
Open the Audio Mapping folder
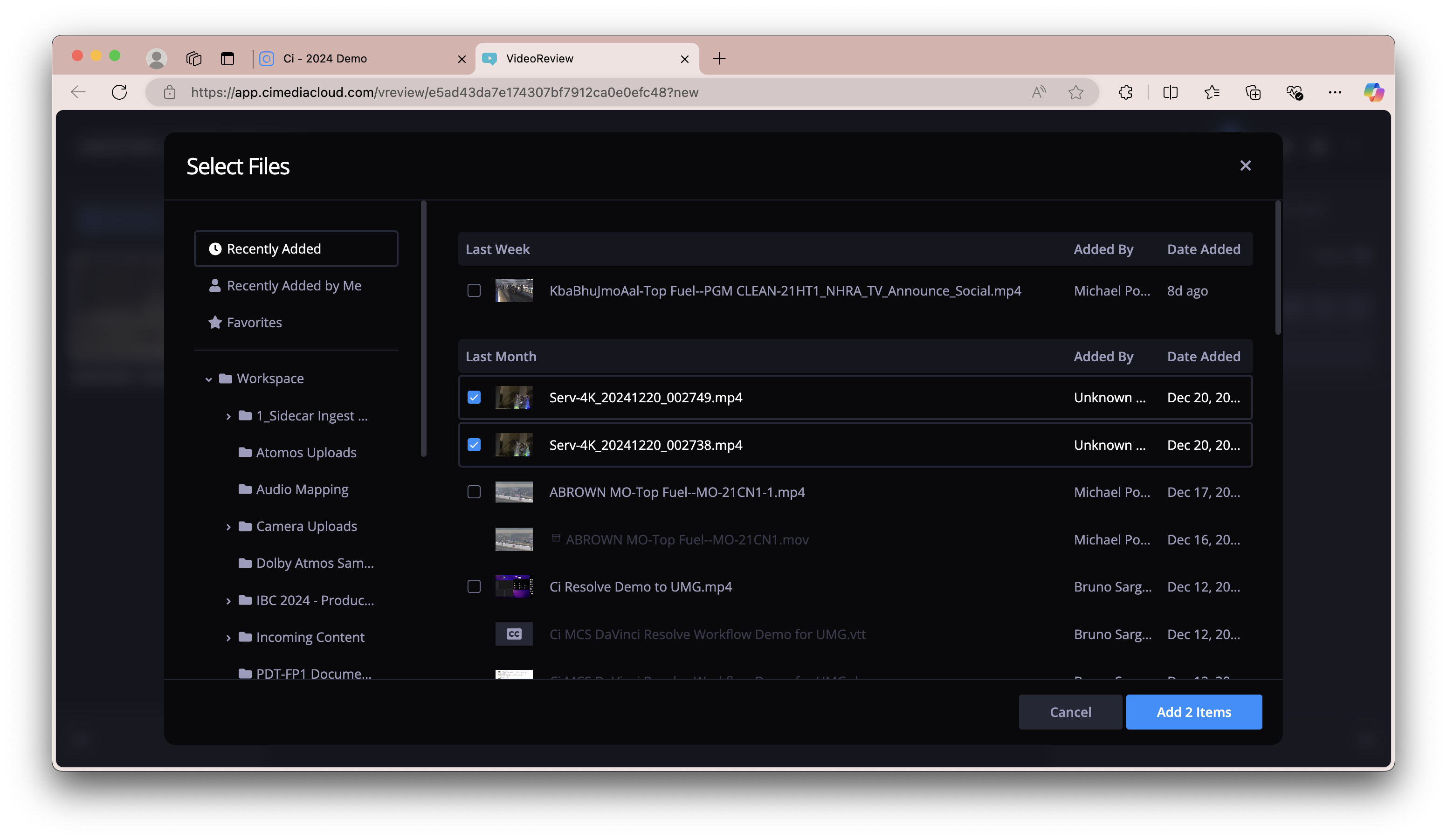(x=293, y=489)
